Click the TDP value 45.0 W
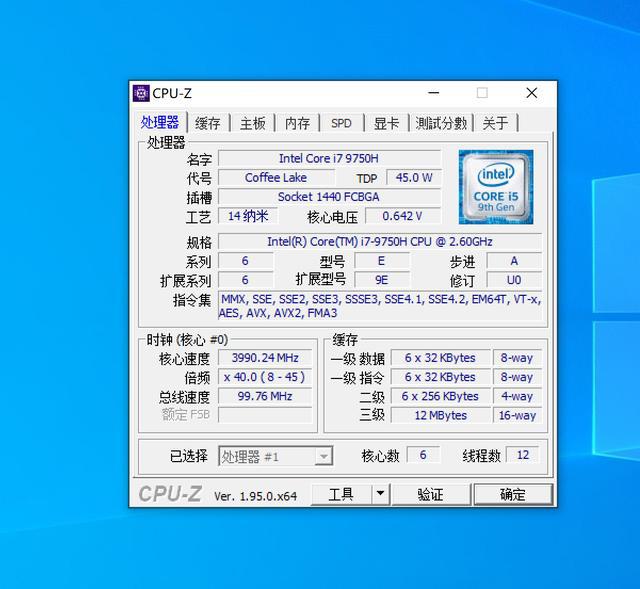640x589 pixels. coord(414,178)
